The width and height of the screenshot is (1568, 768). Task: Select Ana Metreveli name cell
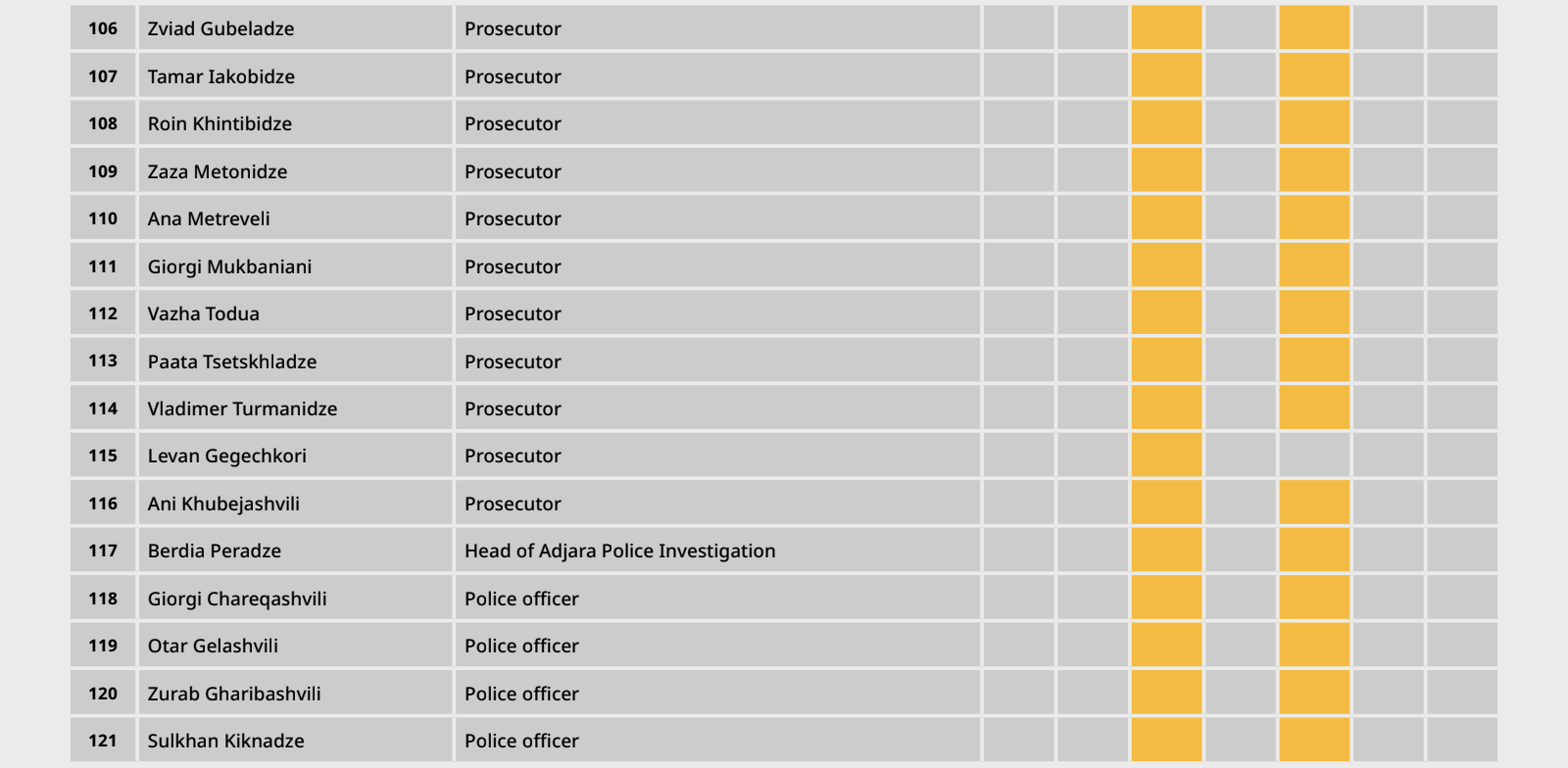click(x=295, y=217)
